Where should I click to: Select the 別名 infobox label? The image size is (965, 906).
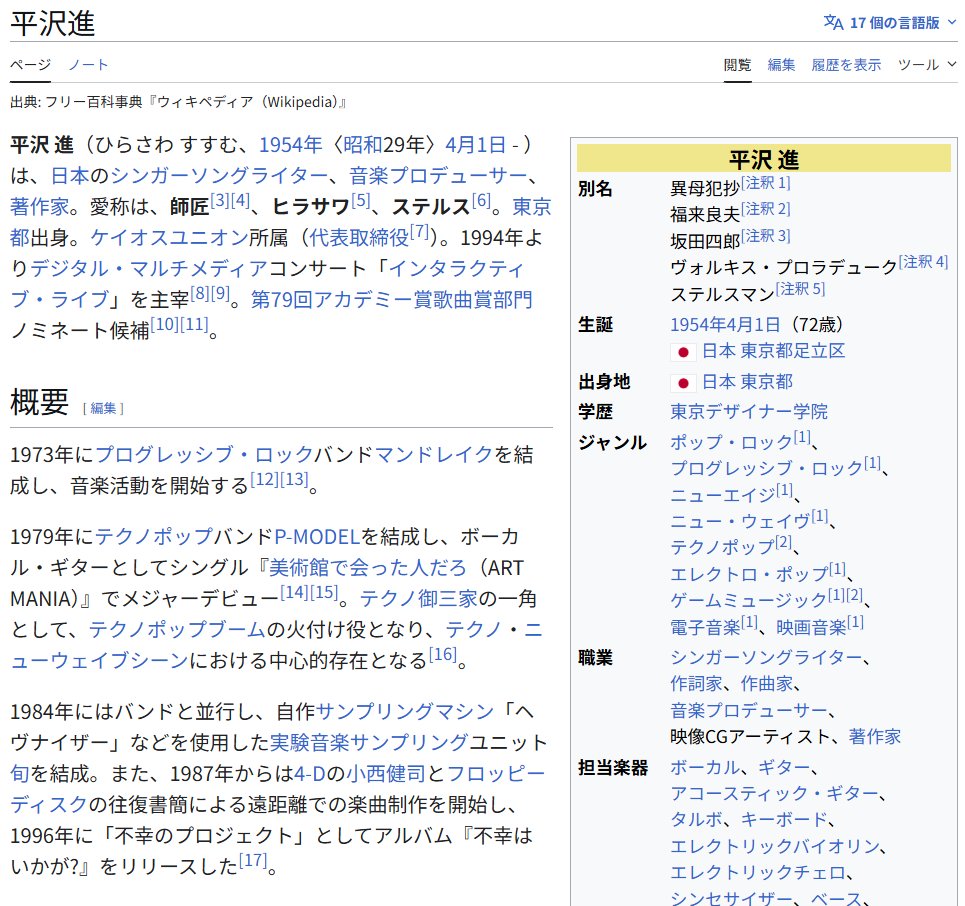tap(595, 188)
